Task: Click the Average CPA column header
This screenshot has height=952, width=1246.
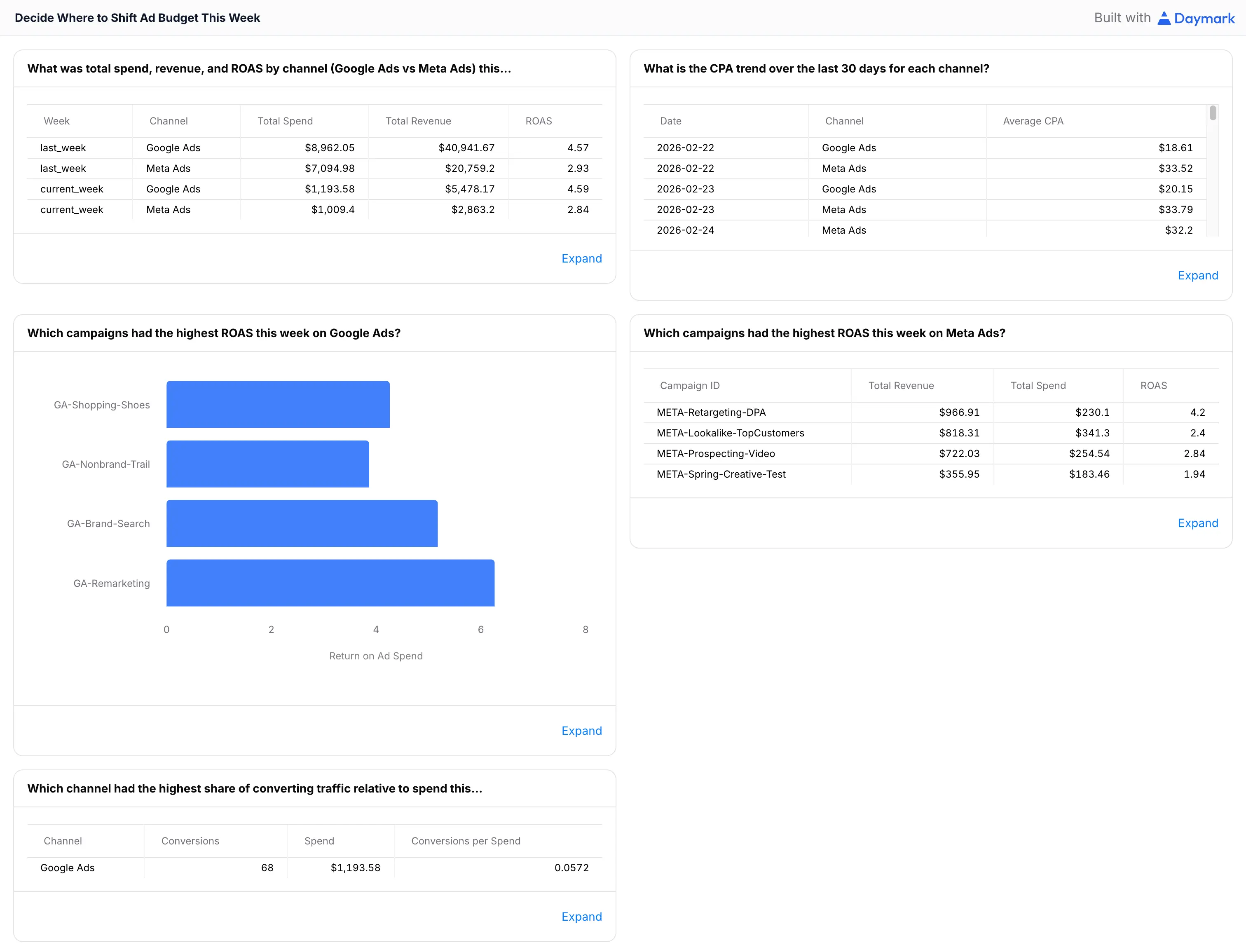Action: click(1033, 121)
